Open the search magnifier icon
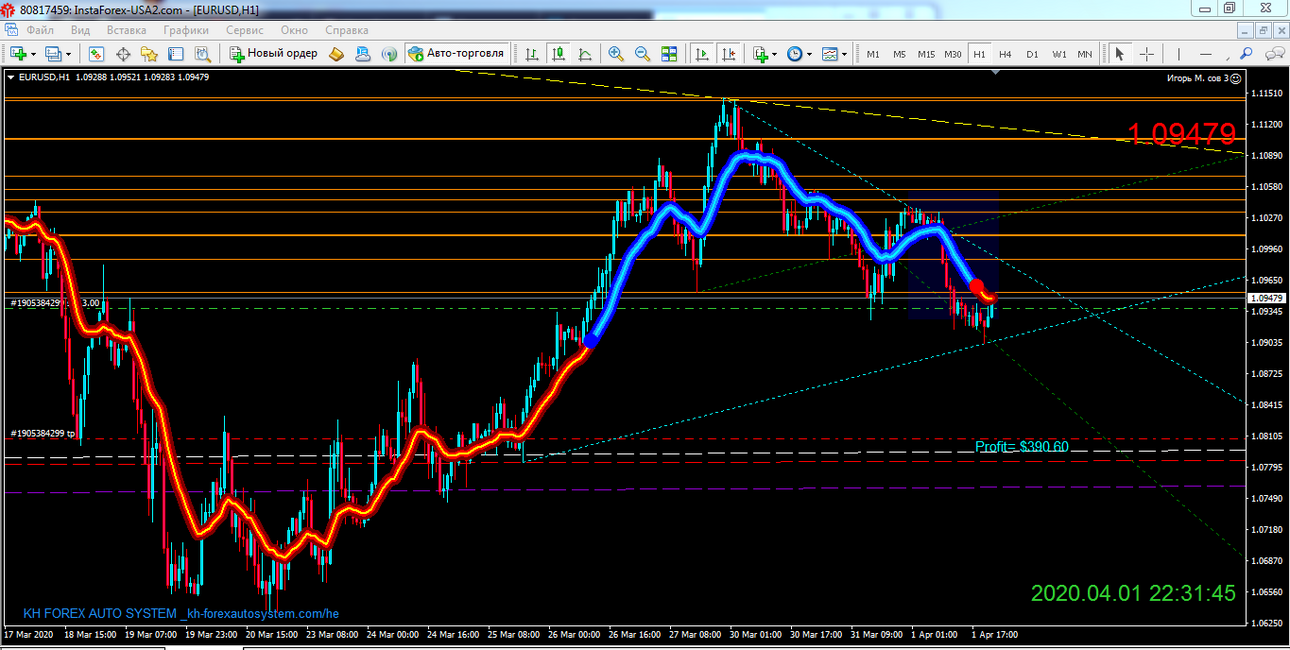The width and height of the screenshot is (1290, 650). point(1246,53)
